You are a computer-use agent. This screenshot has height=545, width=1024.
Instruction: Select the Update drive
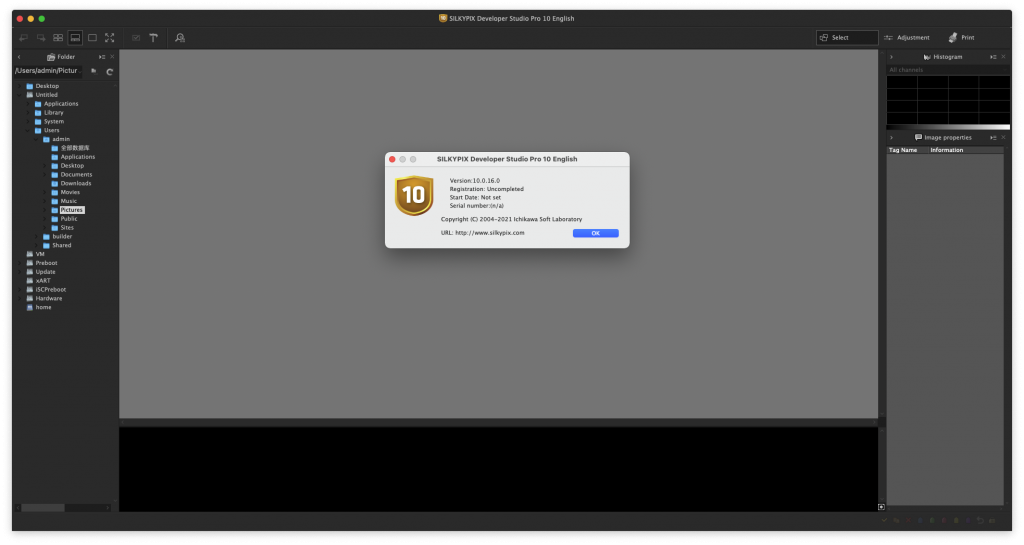[45, 272]
